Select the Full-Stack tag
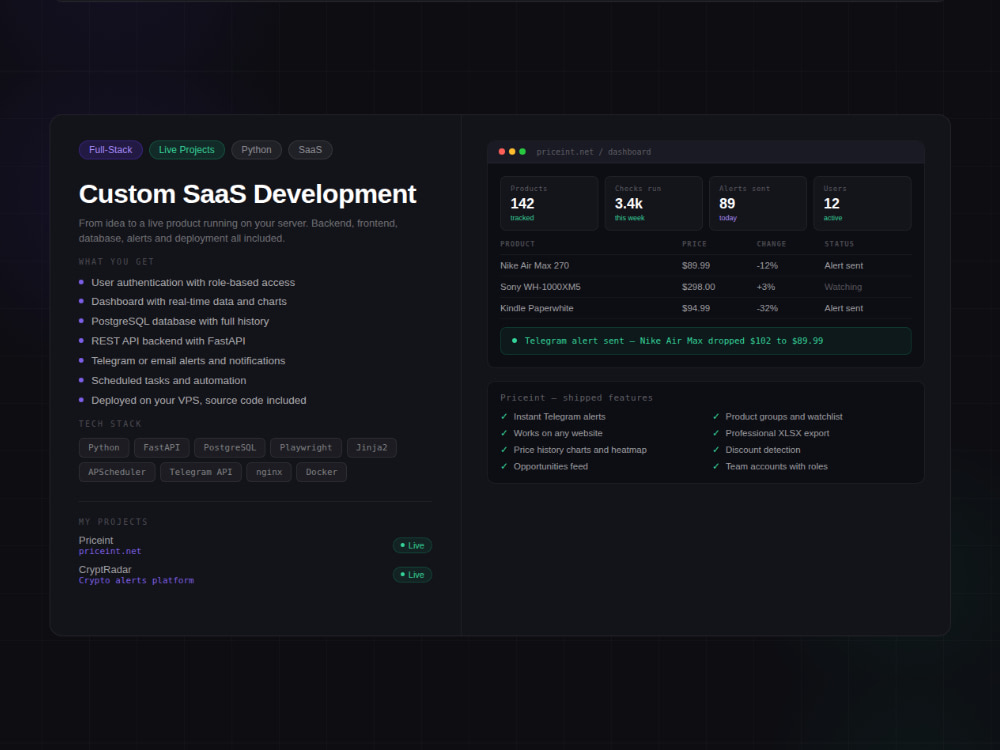Image resolution: width=1000 pixels, height=750 pixels. [110, 150]
